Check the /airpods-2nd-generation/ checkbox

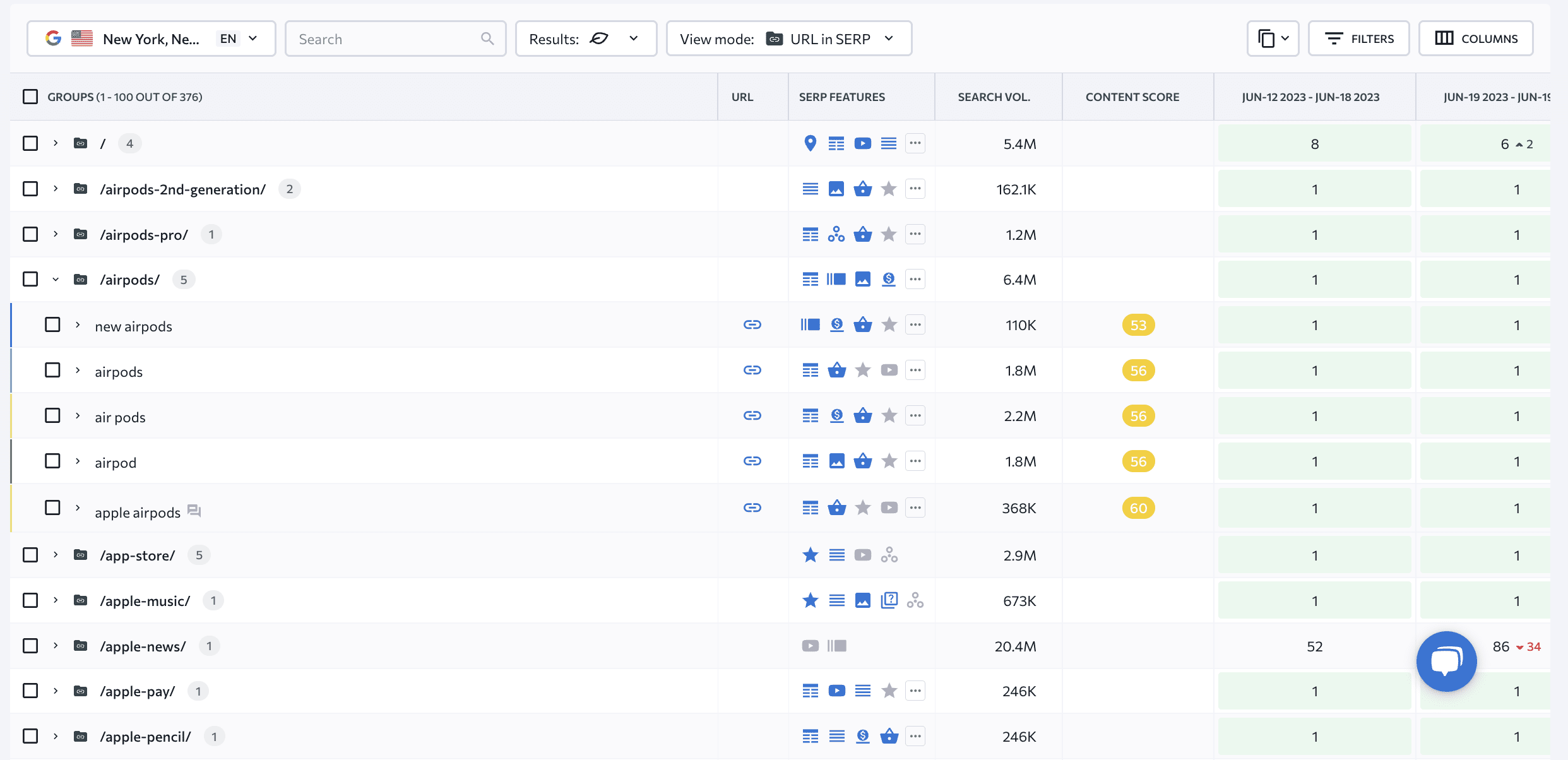(30, 189)
